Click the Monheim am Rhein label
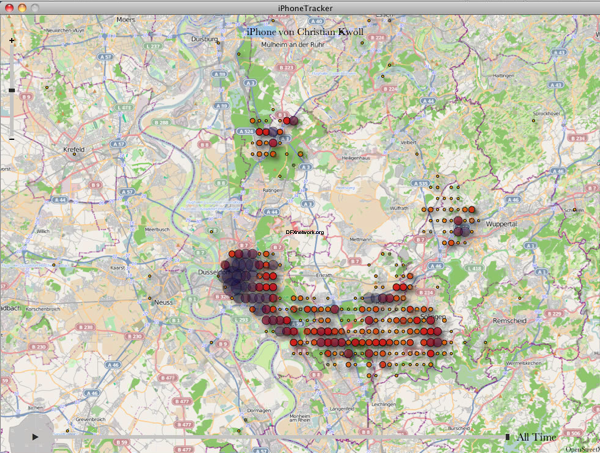600x453 pixels. point(300,418)
